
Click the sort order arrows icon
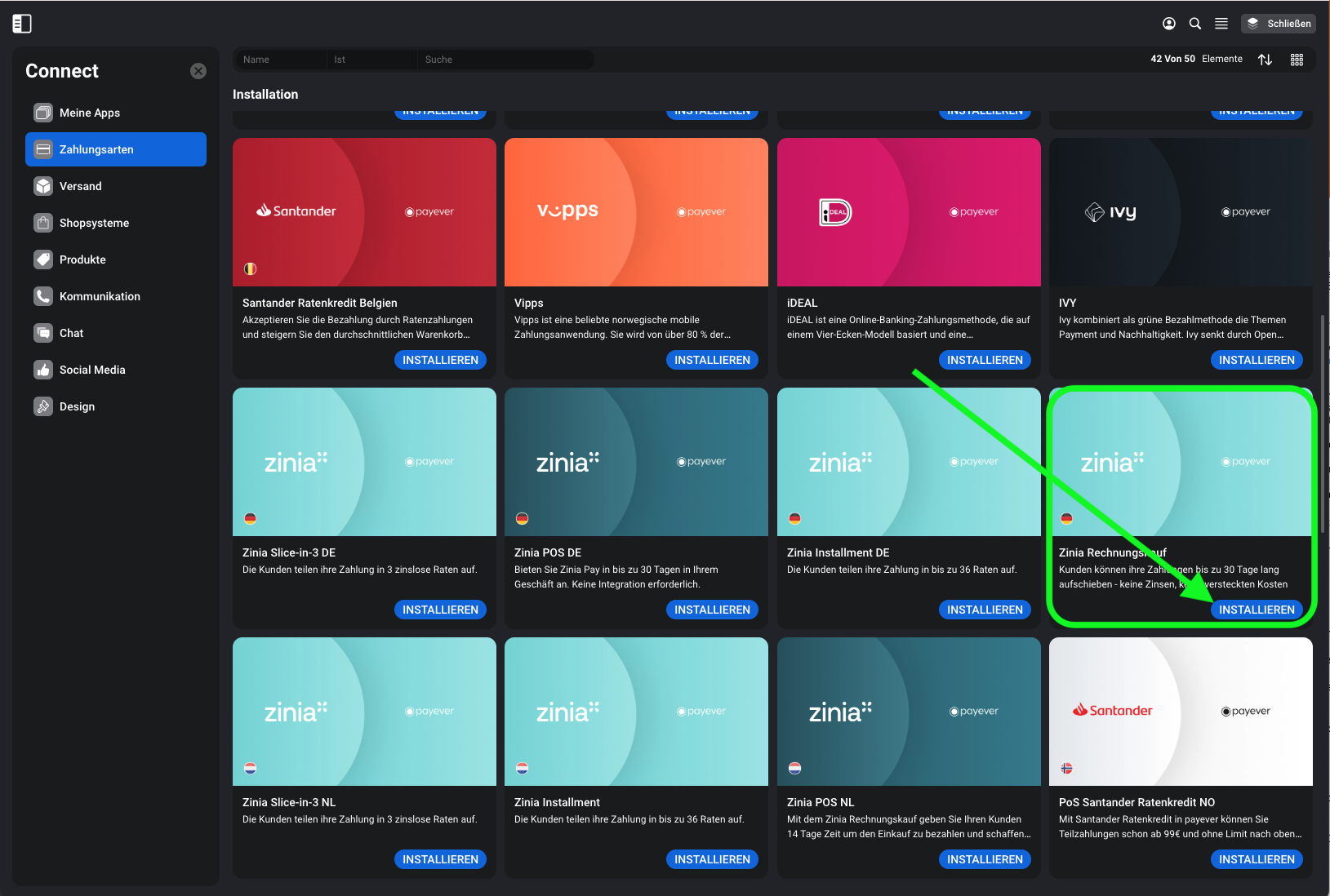[x=1266, y=60]
